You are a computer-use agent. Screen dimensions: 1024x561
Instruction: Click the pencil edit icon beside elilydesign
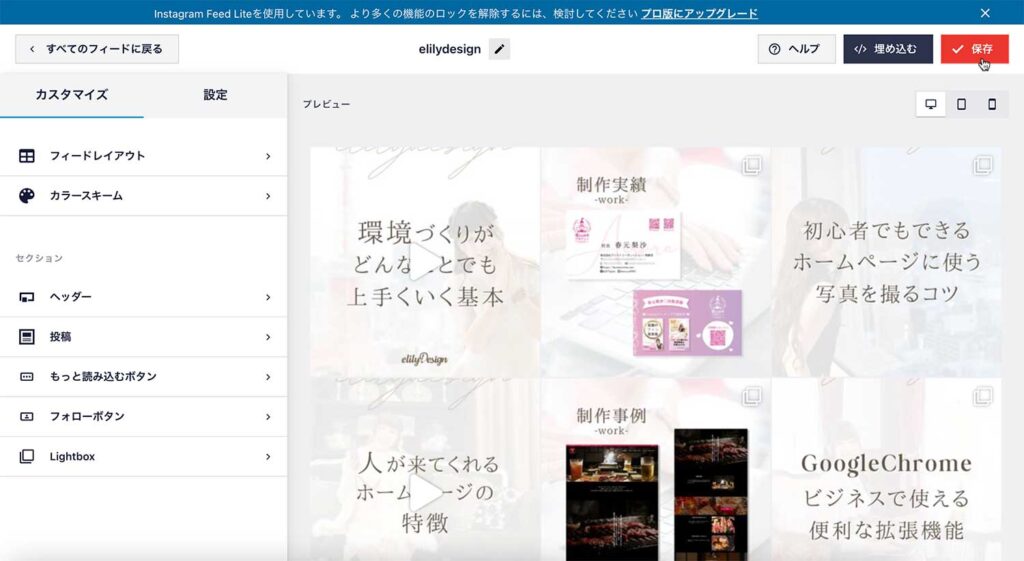click(x=499, y=49)
